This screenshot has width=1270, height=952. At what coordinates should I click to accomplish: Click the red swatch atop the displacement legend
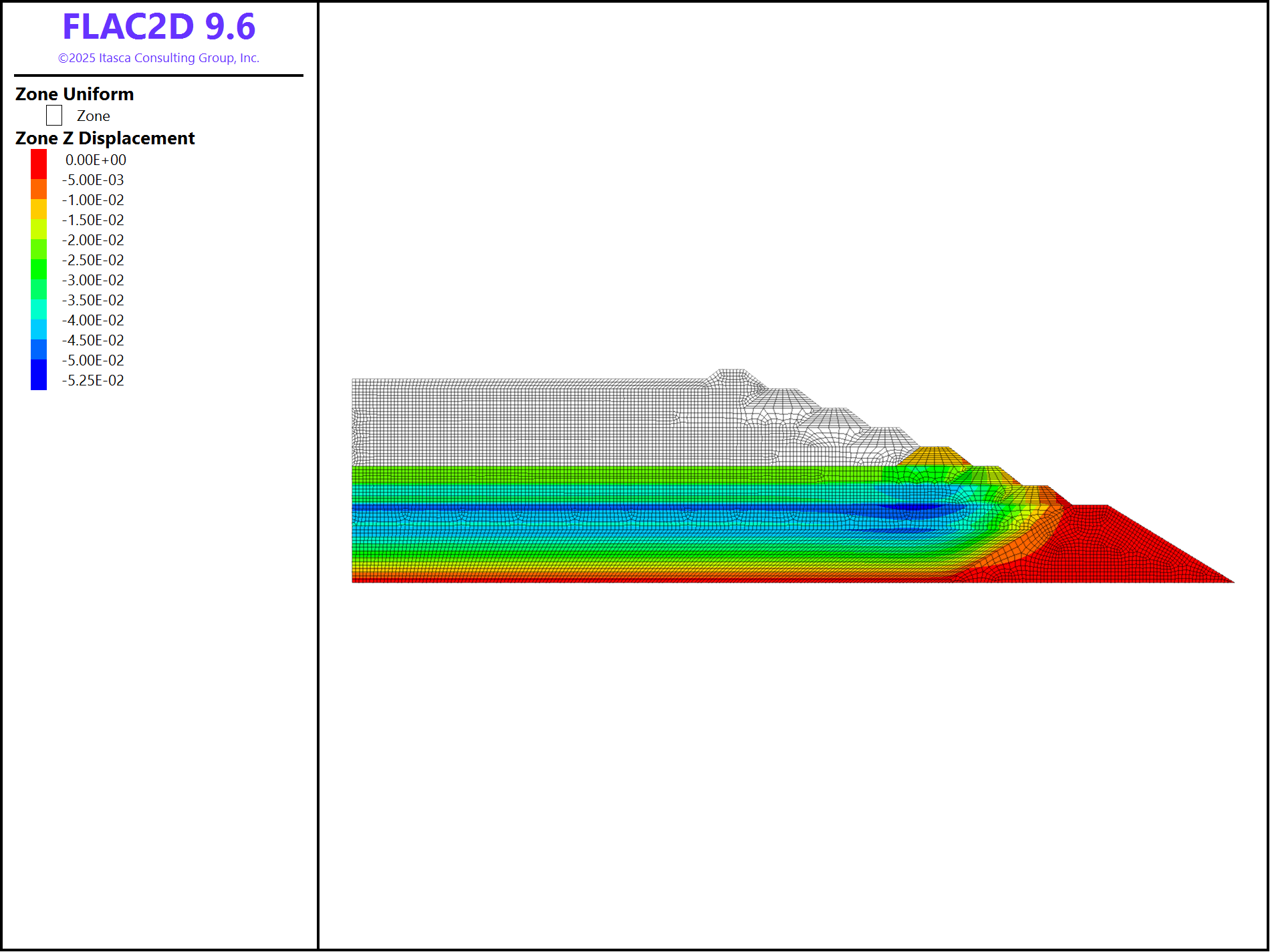click(x=39, y=164)
